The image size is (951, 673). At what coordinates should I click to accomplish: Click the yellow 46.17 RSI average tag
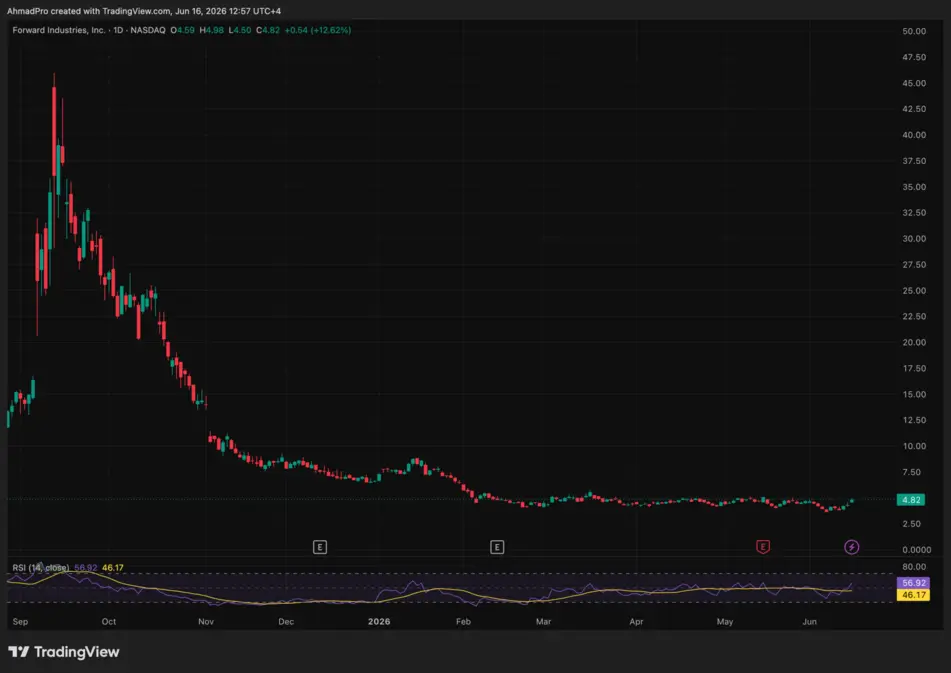(x=913, y=595)
